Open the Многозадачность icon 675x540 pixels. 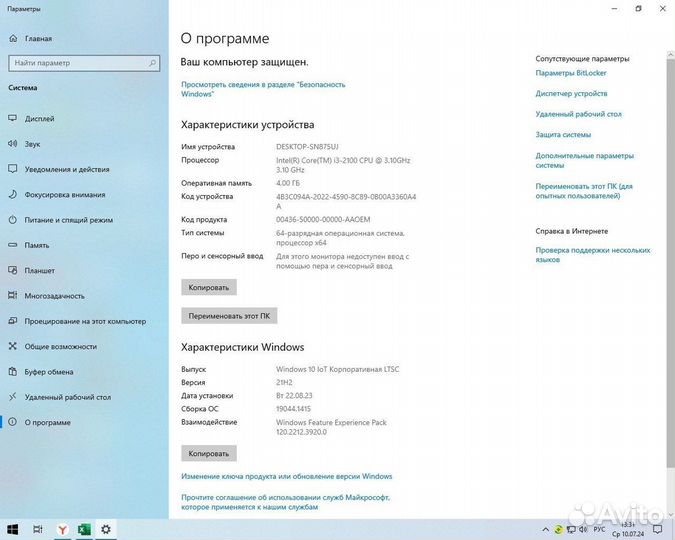[13, 296]
